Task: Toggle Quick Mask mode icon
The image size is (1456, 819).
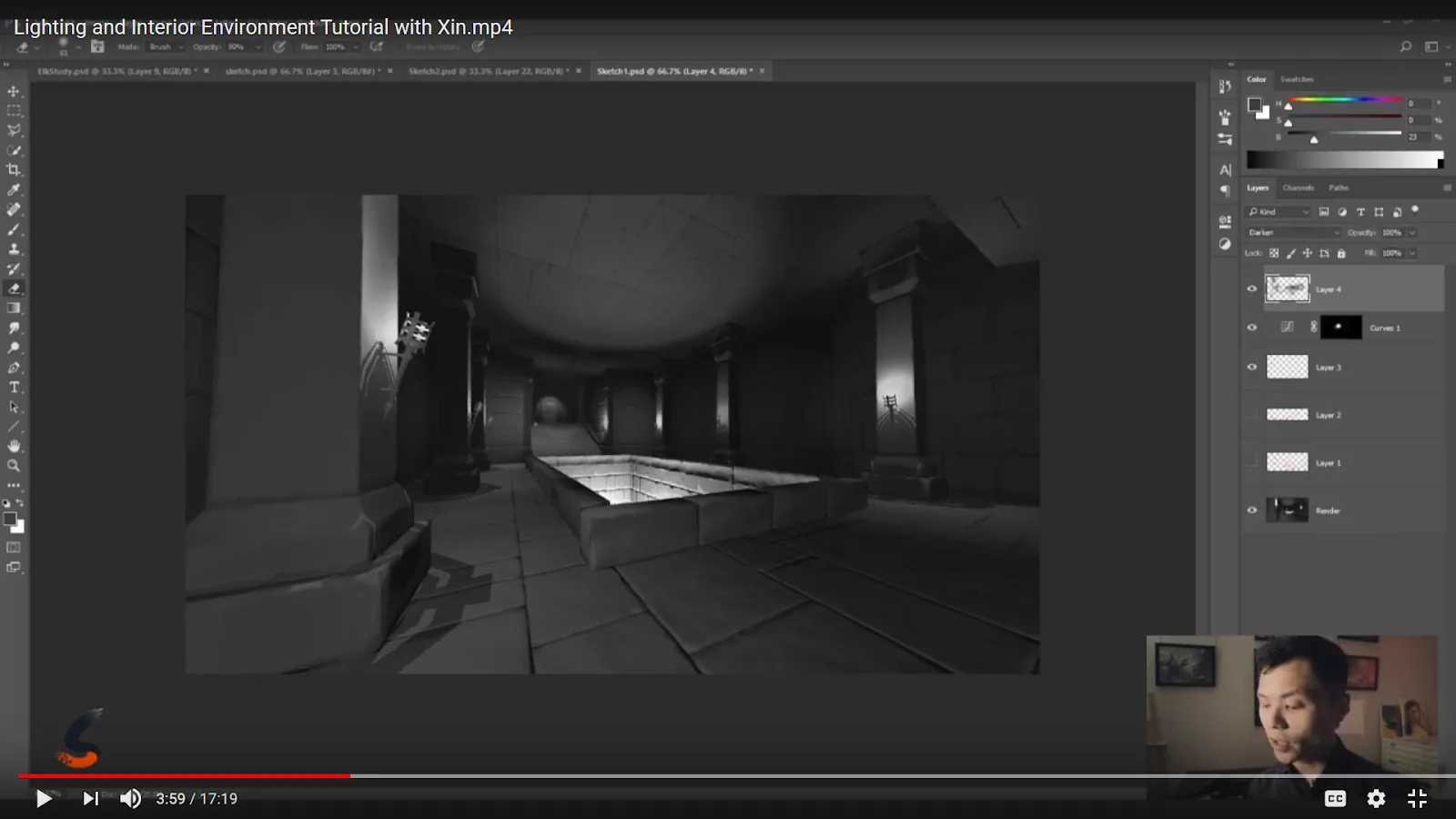Action: 14,548
